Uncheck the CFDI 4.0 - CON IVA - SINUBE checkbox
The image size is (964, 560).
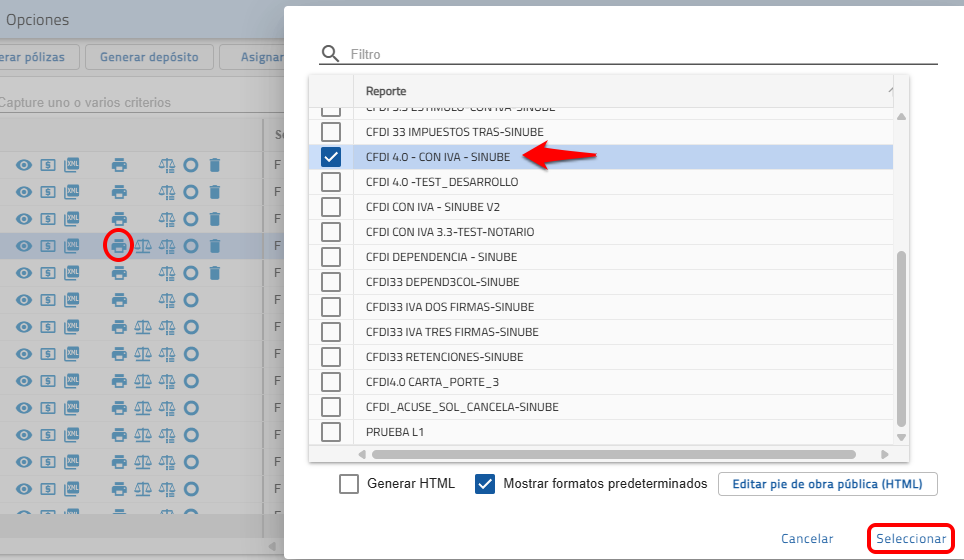(331, 157)
